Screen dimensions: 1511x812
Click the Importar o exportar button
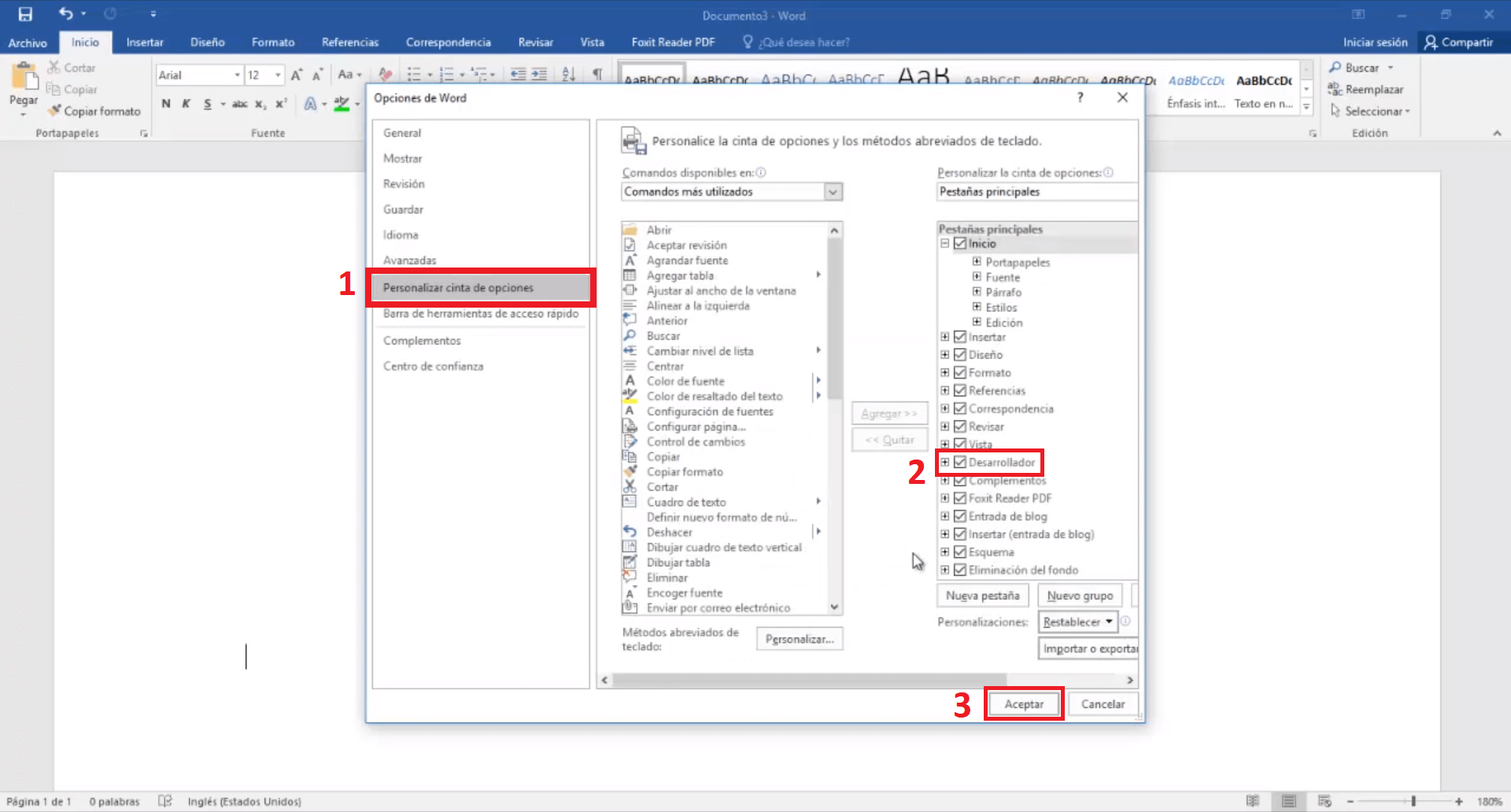[x=1088, y=648]
